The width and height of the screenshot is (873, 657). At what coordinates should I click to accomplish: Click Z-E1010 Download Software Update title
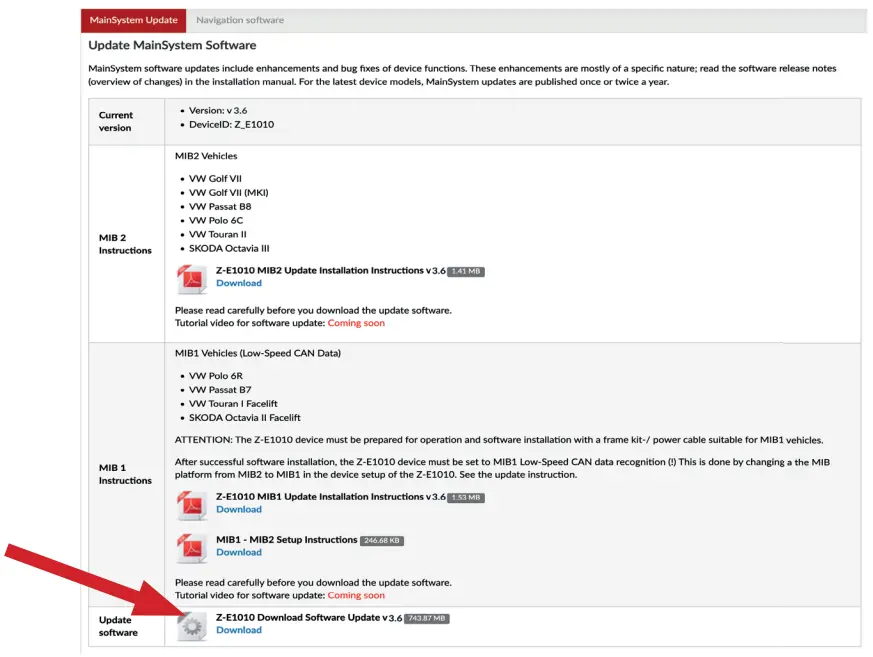pos(309,617)
